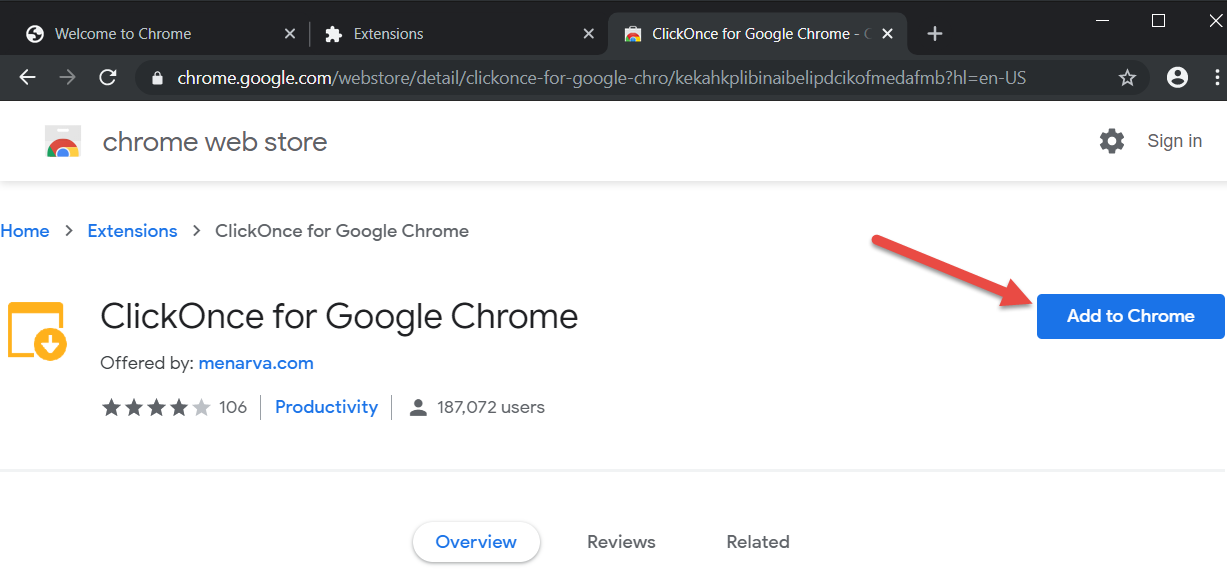The image size is (1227, 587).
Task: Open a new tab with plus button
Action: point(935,34)
